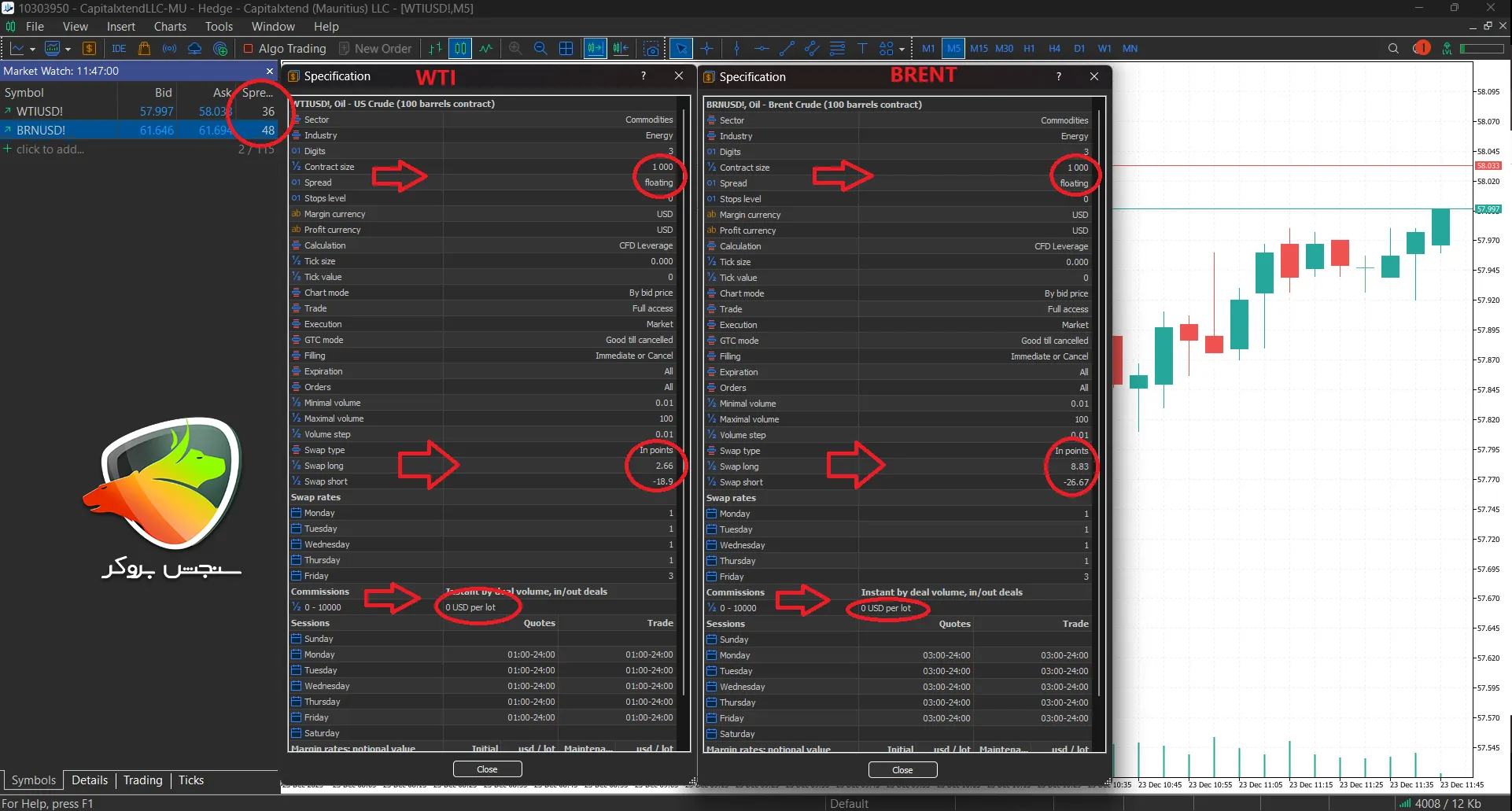Open the shapes objects dropdown arrow
This screenshot has width=1512, height=811.
[902, 49]
